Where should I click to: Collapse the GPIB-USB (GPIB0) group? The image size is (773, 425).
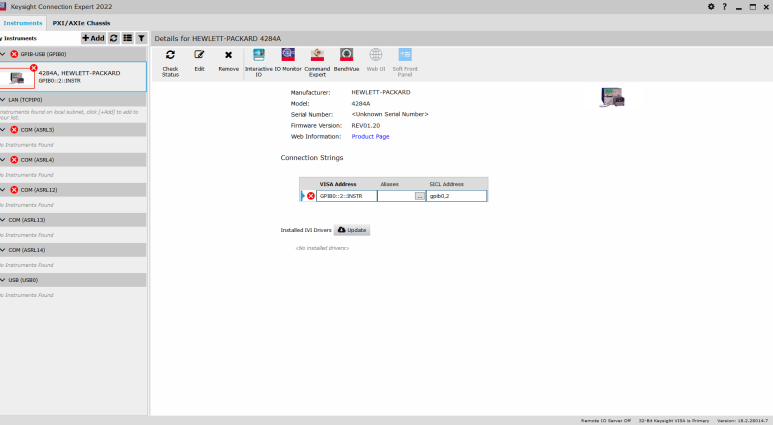pos(3,54)
